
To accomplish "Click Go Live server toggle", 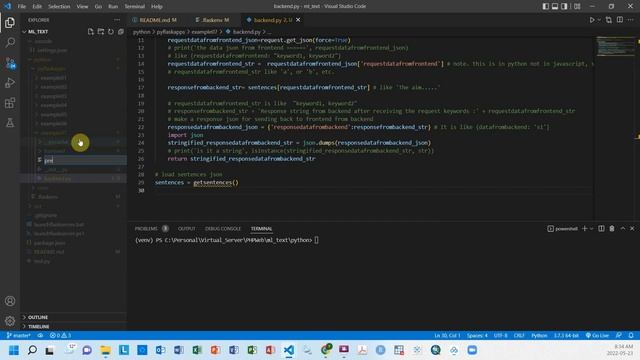I will point(597,336).
